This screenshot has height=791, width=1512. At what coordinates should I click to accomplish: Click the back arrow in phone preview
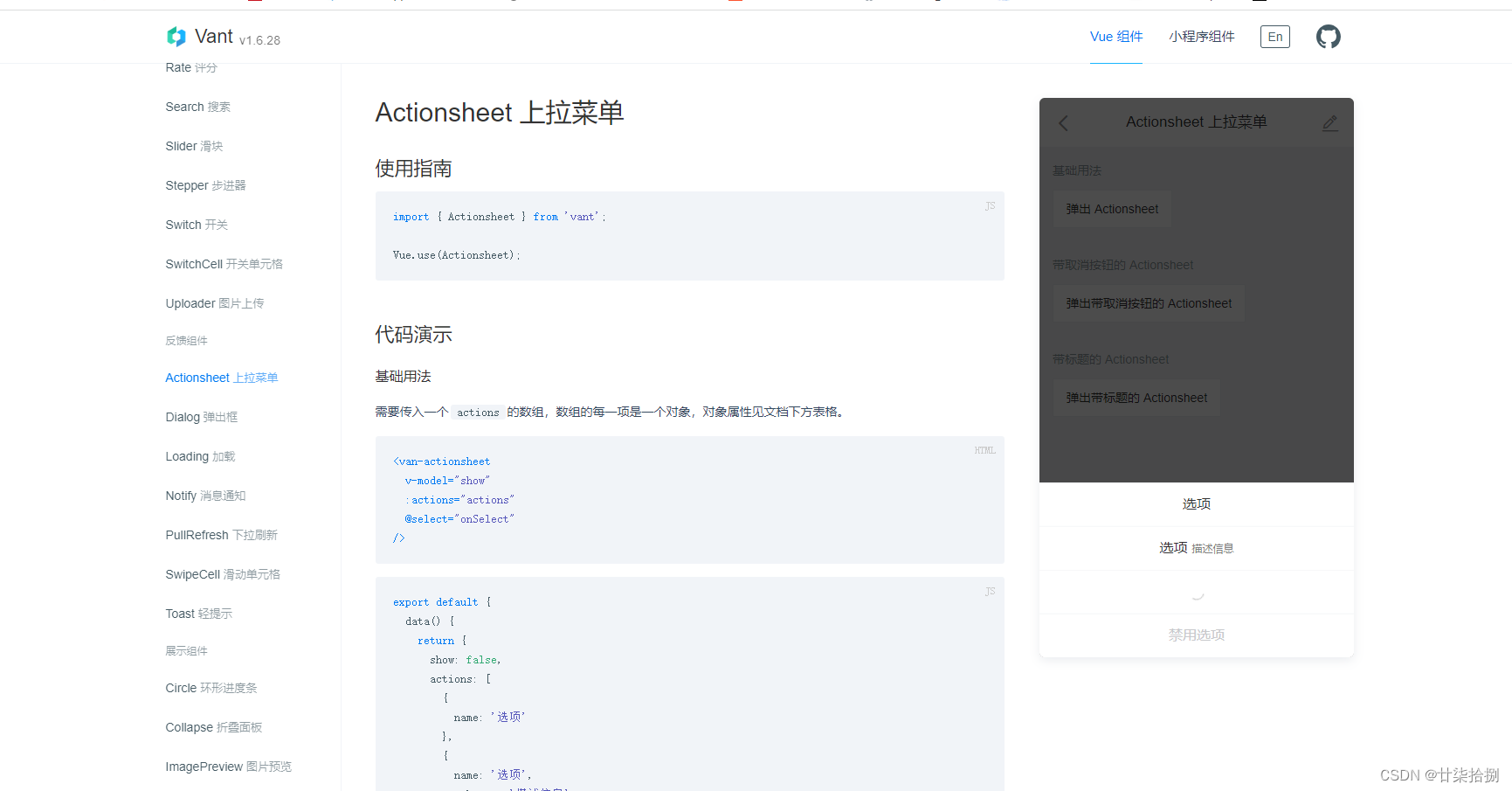pos(1063,123)
